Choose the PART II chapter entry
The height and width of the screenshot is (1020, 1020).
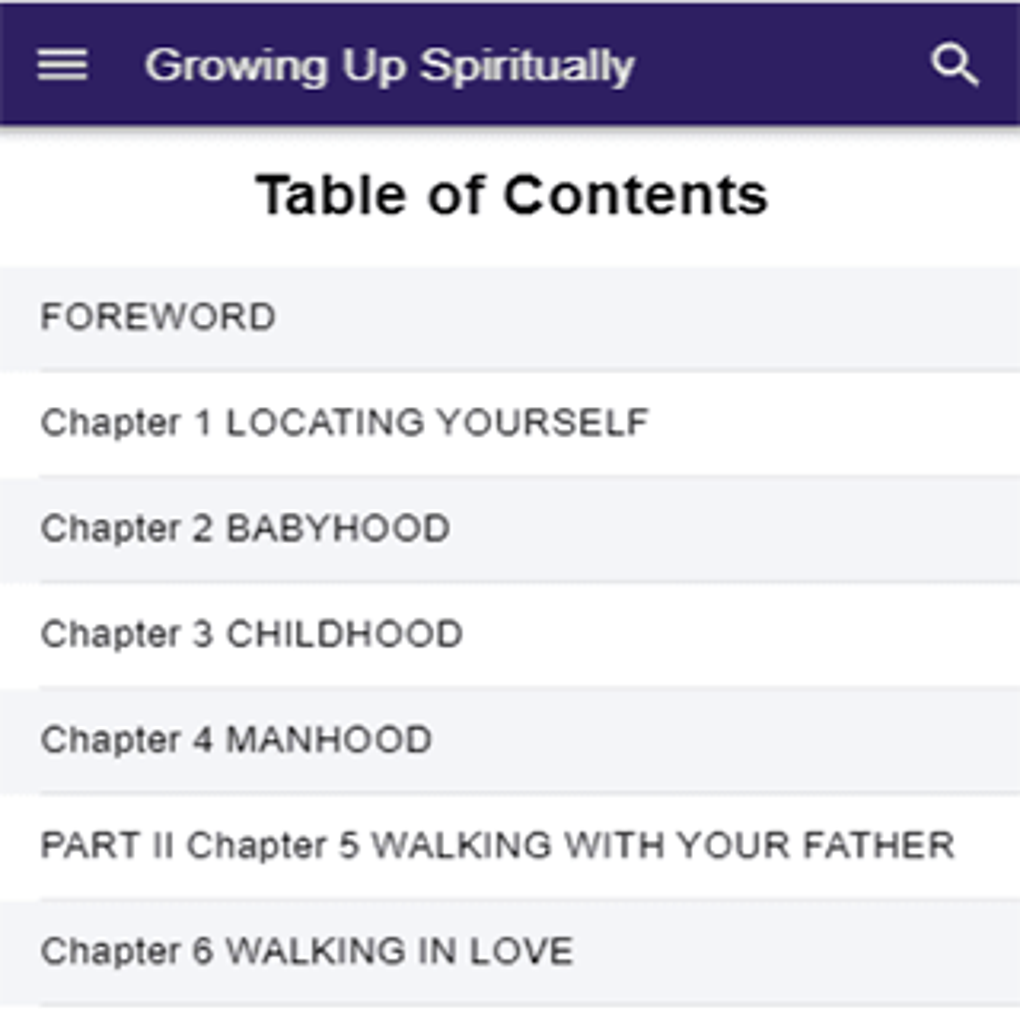[510, 846]
